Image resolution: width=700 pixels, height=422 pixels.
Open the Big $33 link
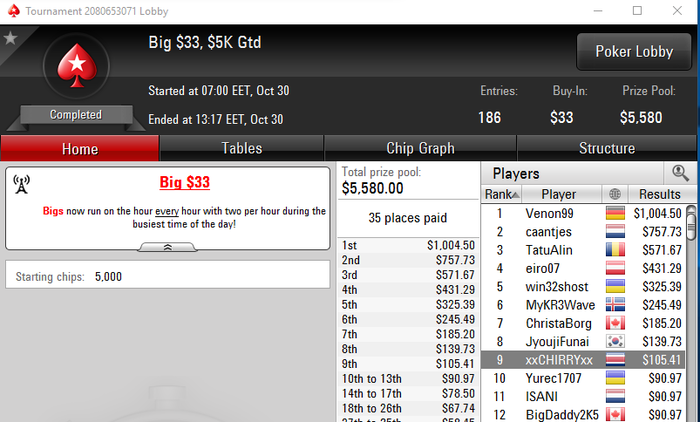[x=184, y=182]
